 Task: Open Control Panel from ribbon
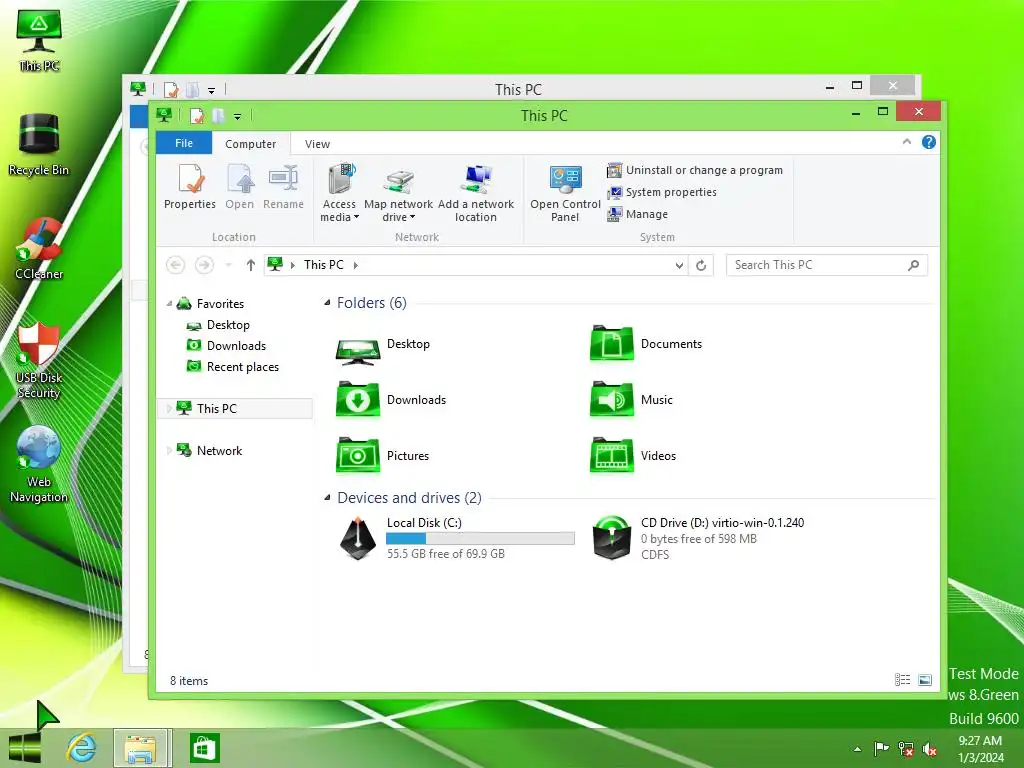click(x=565, y=193)
